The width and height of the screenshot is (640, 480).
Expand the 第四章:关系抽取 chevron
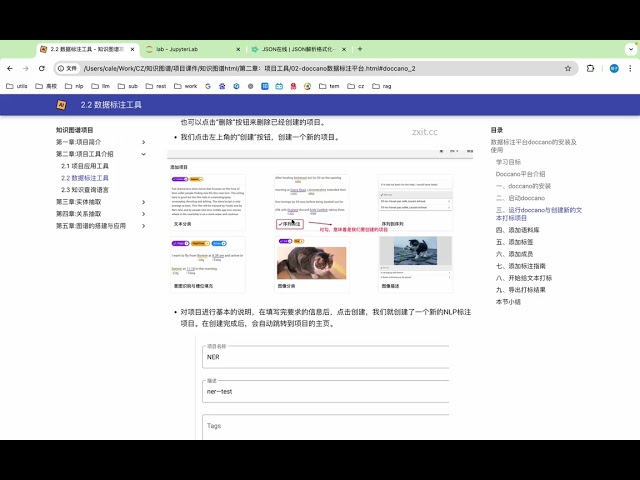point(144,214)
